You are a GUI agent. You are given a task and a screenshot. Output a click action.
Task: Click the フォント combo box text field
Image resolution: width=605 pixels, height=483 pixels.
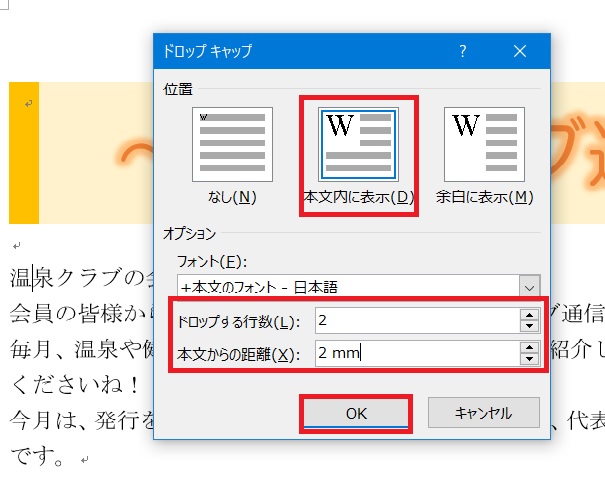348,287
